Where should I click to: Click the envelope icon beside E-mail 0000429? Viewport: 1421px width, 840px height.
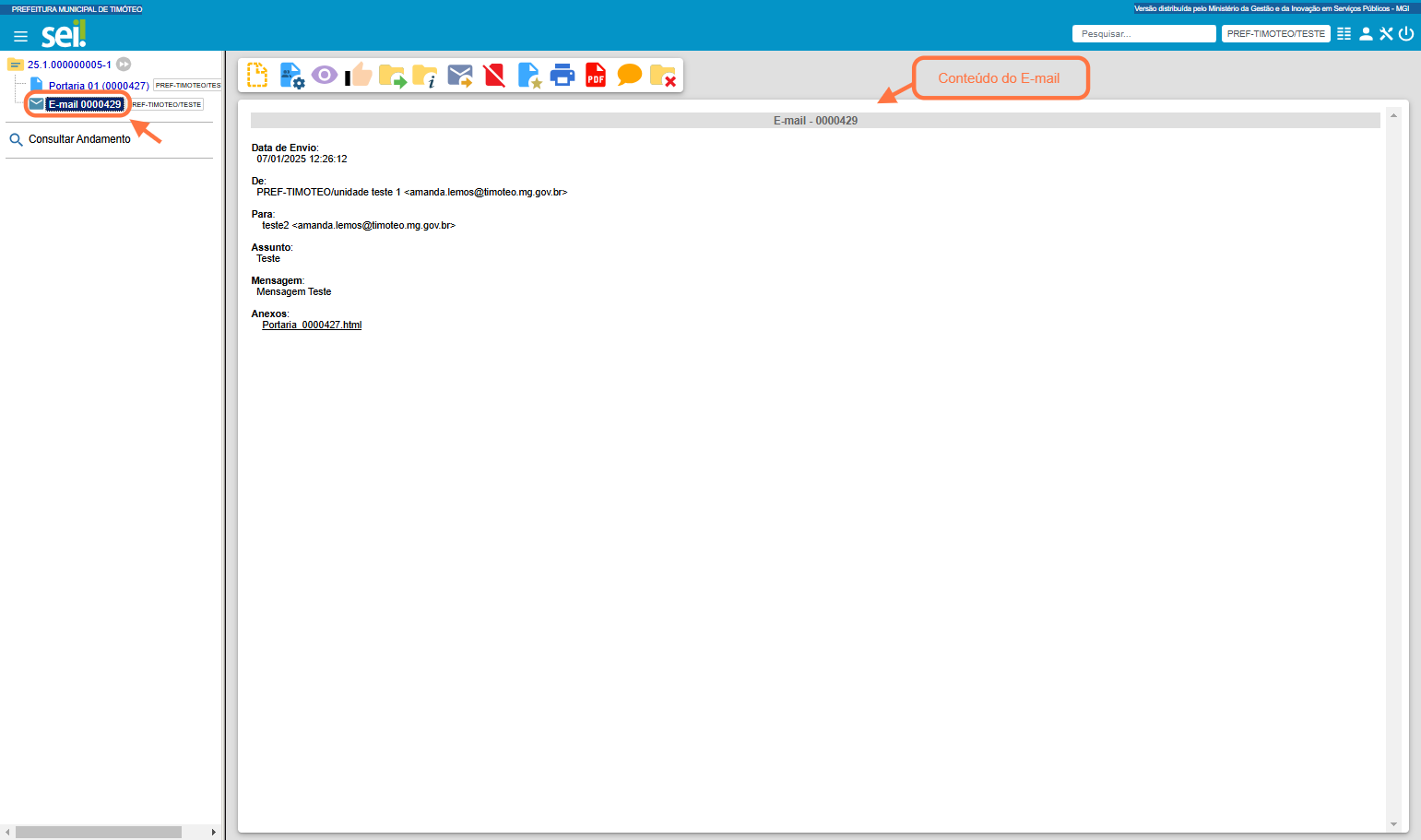click(37, 104)
